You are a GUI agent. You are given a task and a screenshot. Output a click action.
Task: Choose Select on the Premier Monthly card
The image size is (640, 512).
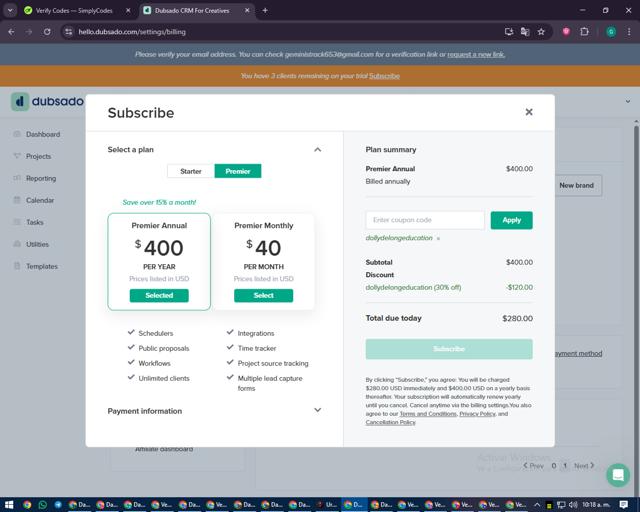point(263,295)
